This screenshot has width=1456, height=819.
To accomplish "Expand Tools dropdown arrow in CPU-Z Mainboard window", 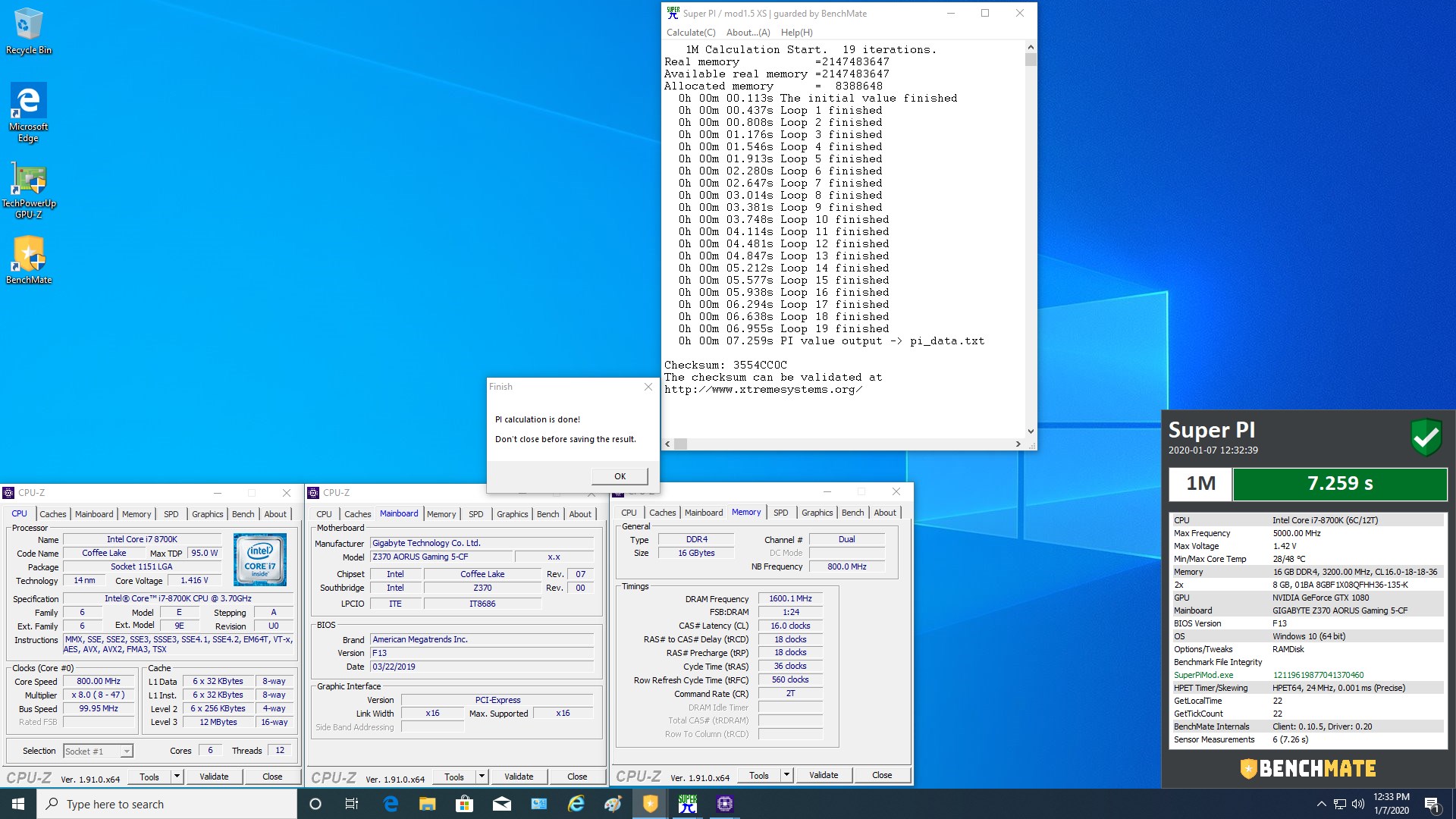I will [x=482, y=777].
